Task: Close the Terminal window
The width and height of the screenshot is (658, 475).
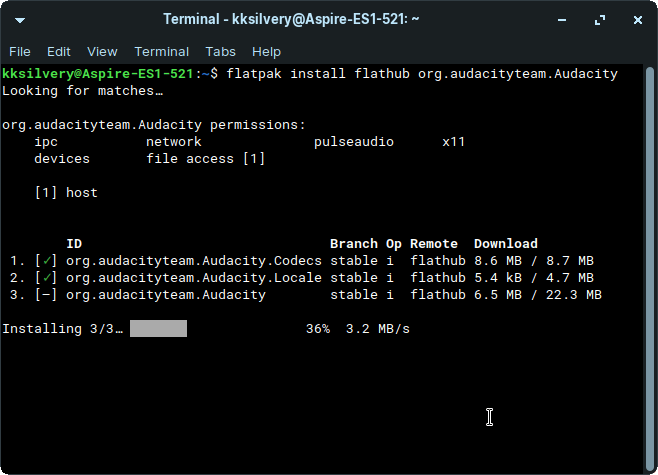Action: (635, 20)
